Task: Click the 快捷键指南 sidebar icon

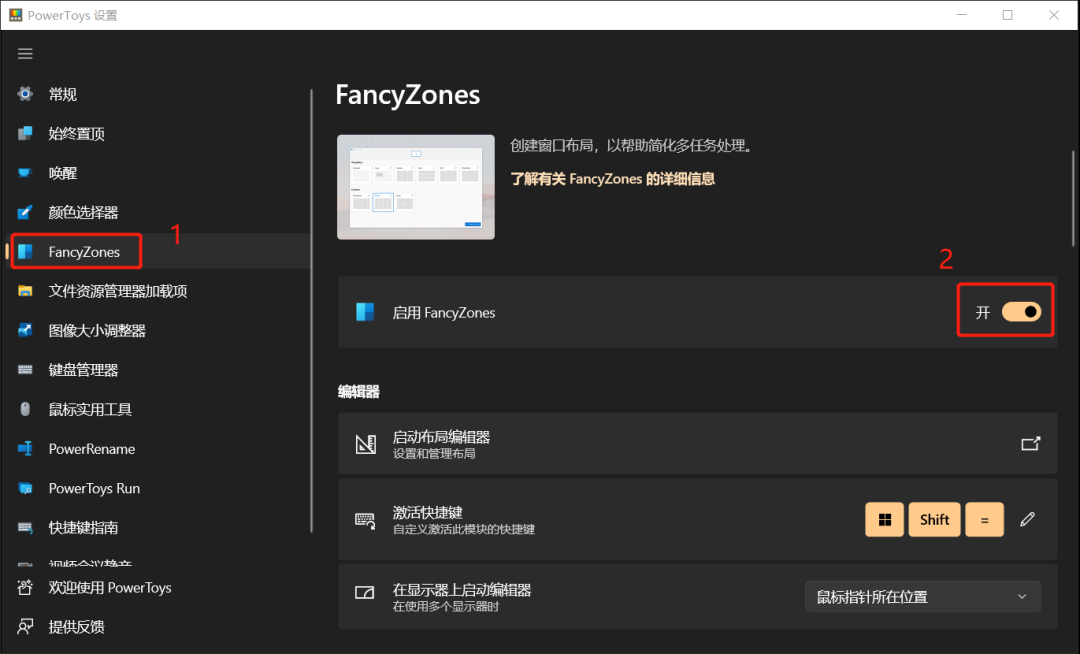Action: click(x=25, y=528)
